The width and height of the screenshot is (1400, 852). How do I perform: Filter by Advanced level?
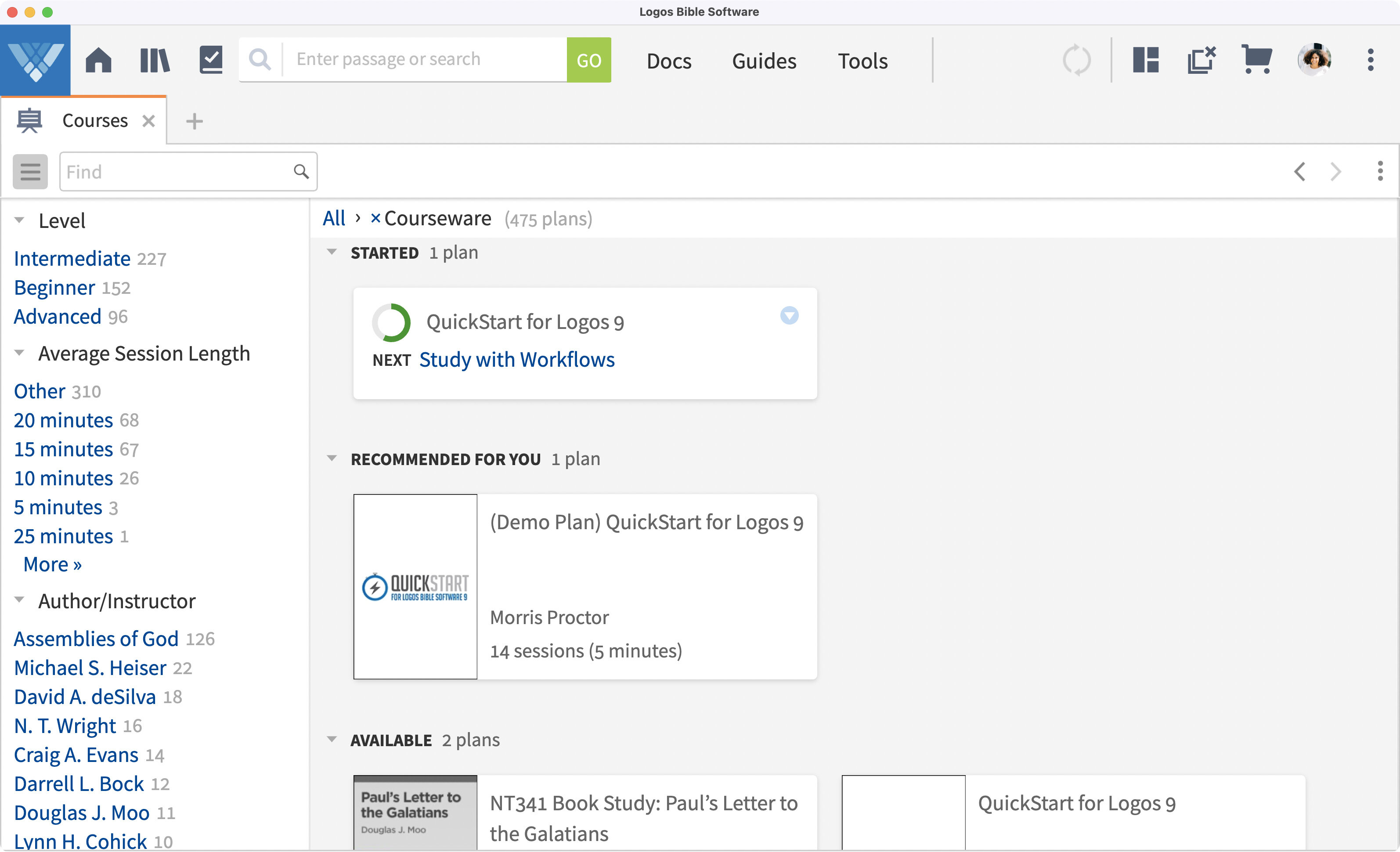[x=58, y=317]
